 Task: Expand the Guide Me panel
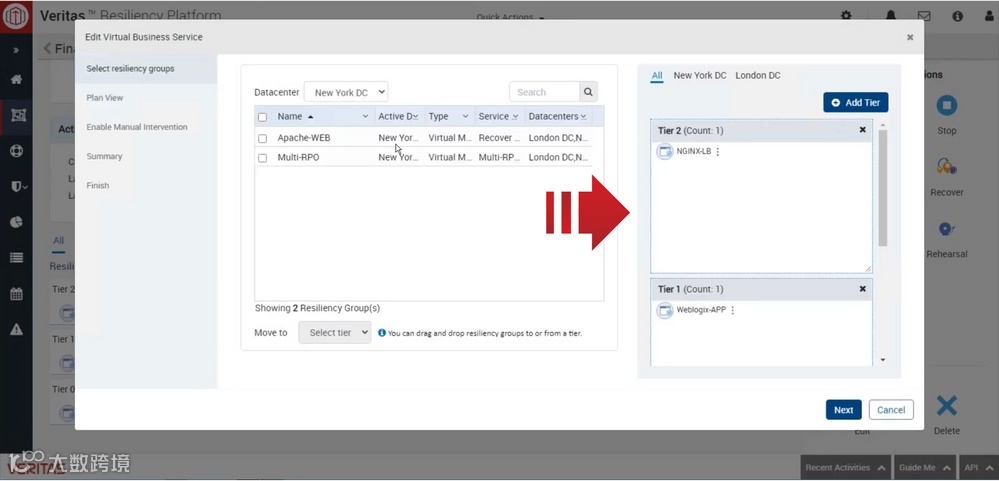[x=925, y=468]
